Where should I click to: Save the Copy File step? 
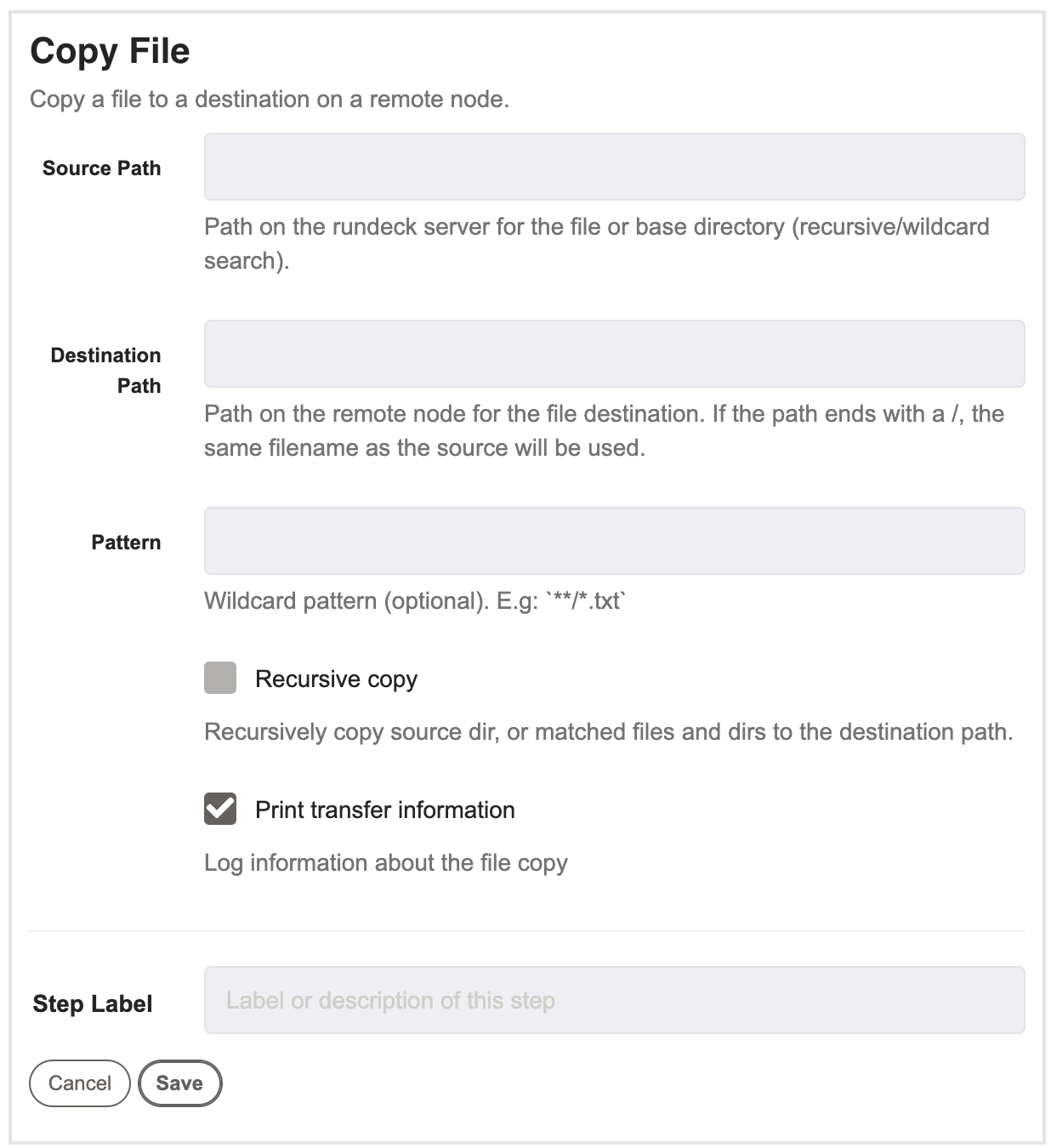pos(179,1083)
